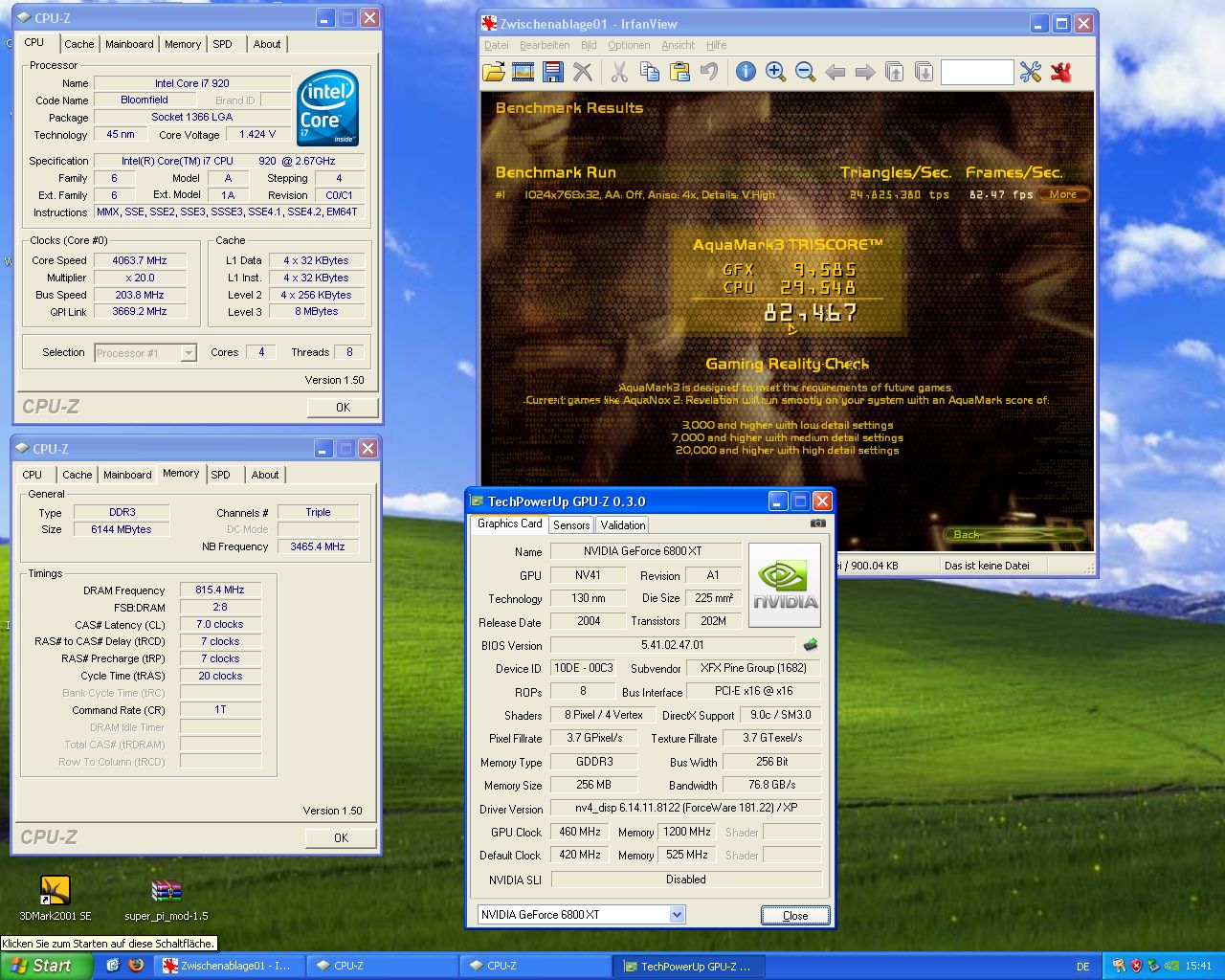Open the GPU-Z graphics card selector dropdown
The height and width of the screenshot is (980, 1225).
(x=677, y=915)
